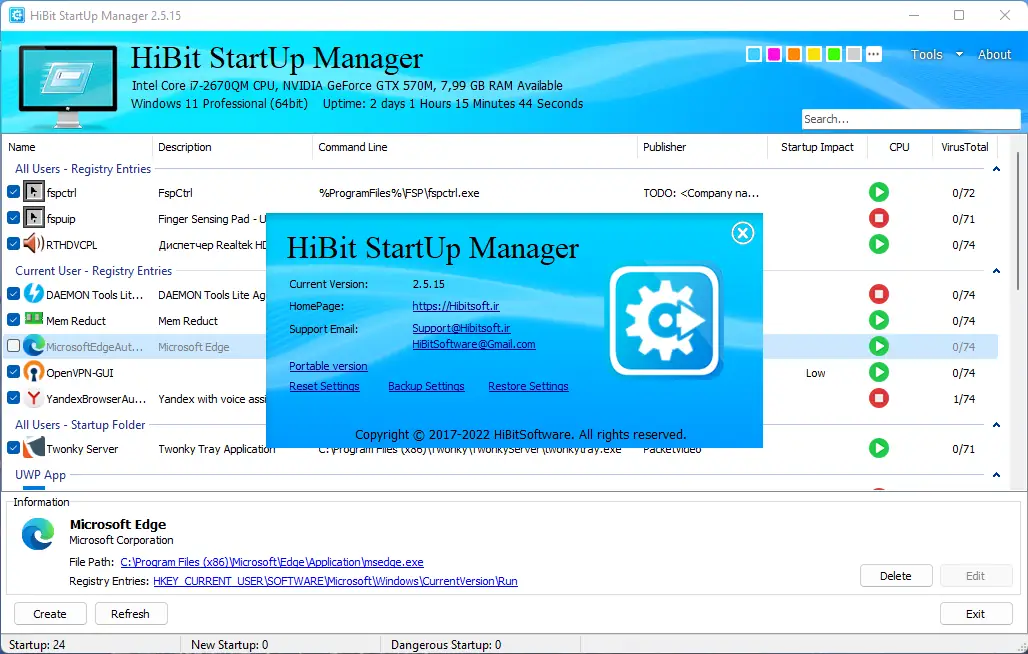1028x654 pixels.
Task: Uncheck the OpenVPN-GUI entry
Action: pos(13,372)
